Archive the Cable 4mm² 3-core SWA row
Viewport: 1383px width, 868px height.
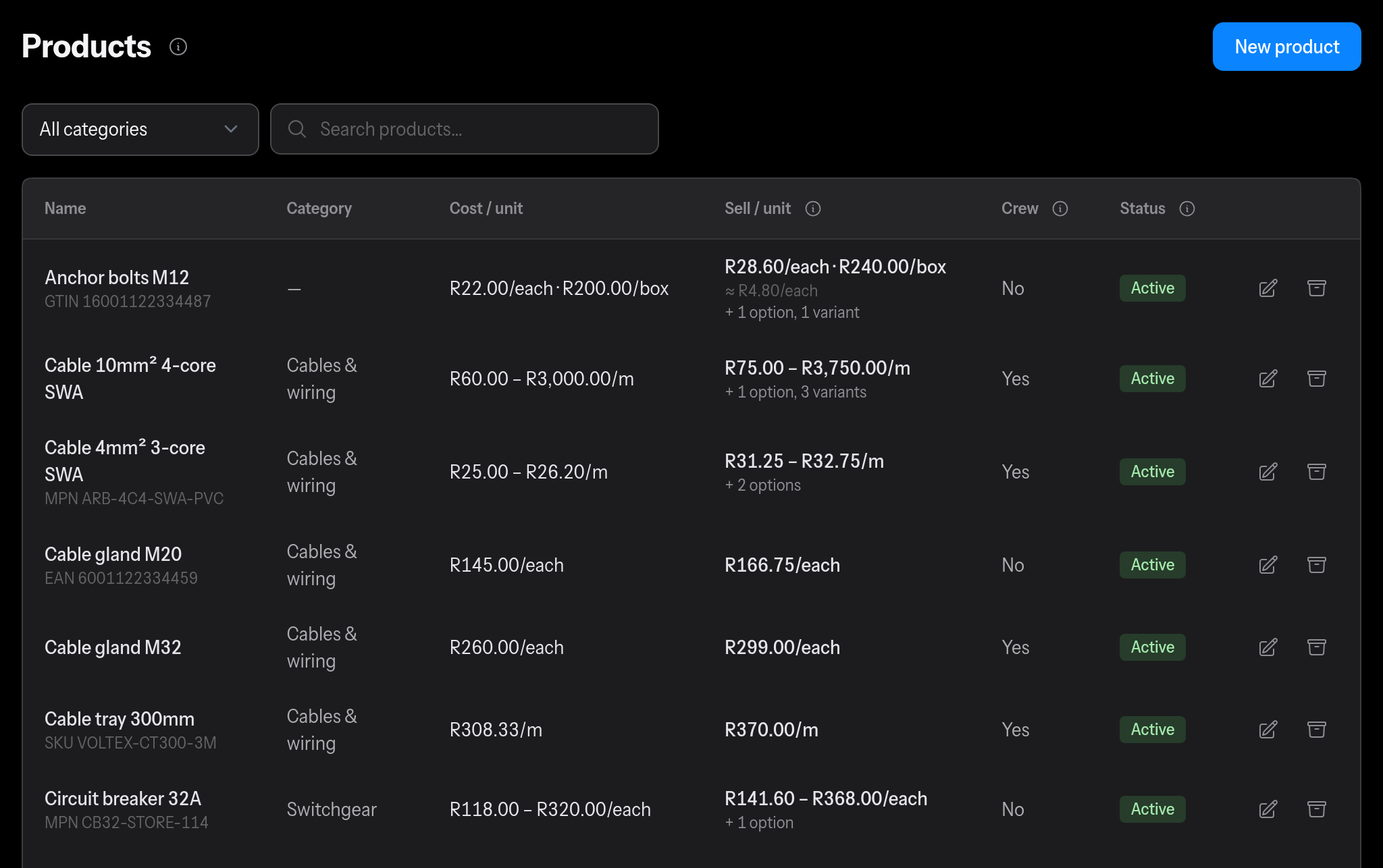click(1317, 472)
